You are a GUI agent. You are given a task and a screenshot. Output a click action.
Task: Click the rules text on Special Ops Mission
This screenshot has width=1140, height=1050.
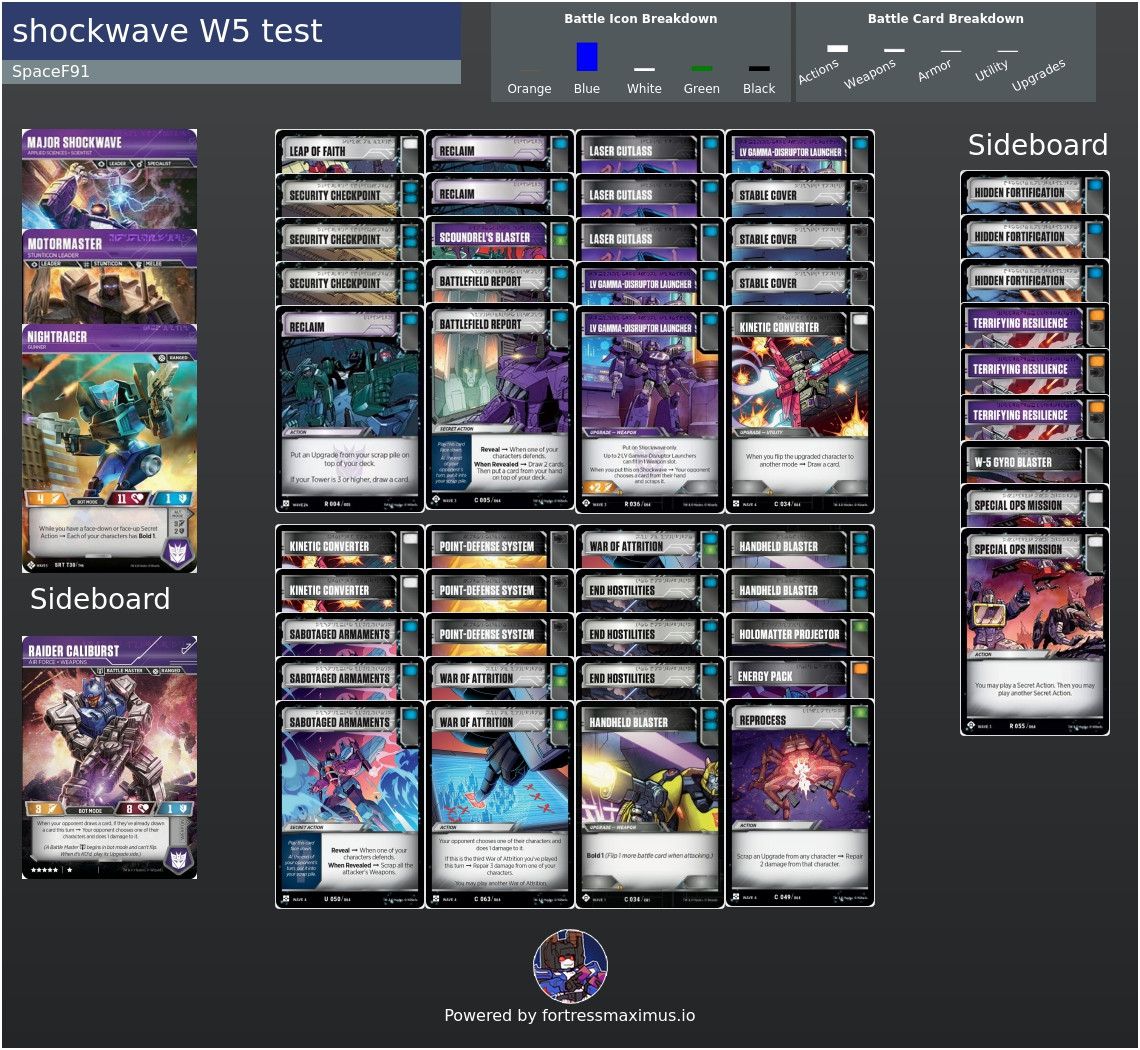click(x=1035, y=689)
